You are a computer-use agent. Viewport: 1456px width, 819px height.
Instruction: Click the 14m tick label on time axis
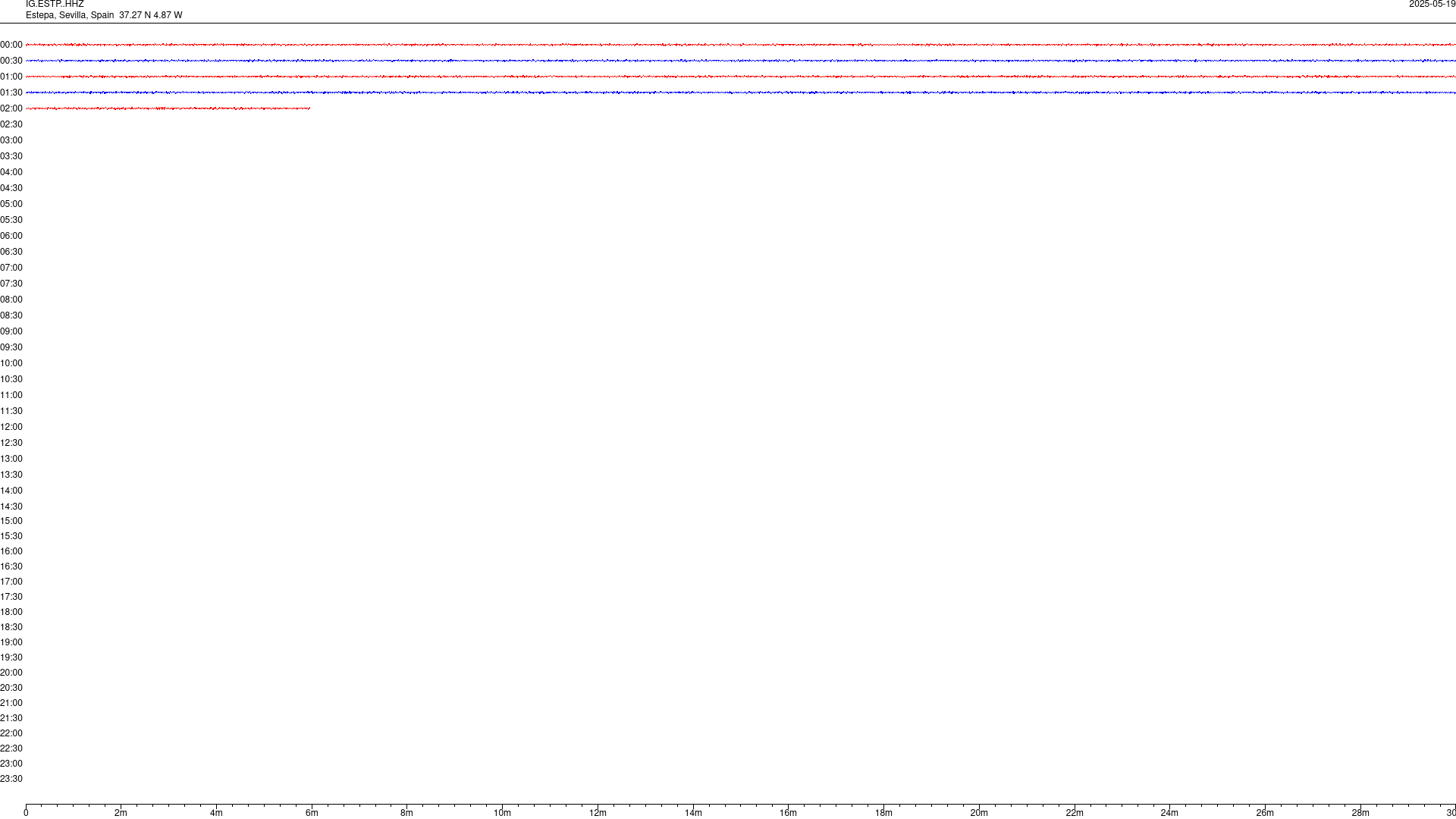point(693,813)
